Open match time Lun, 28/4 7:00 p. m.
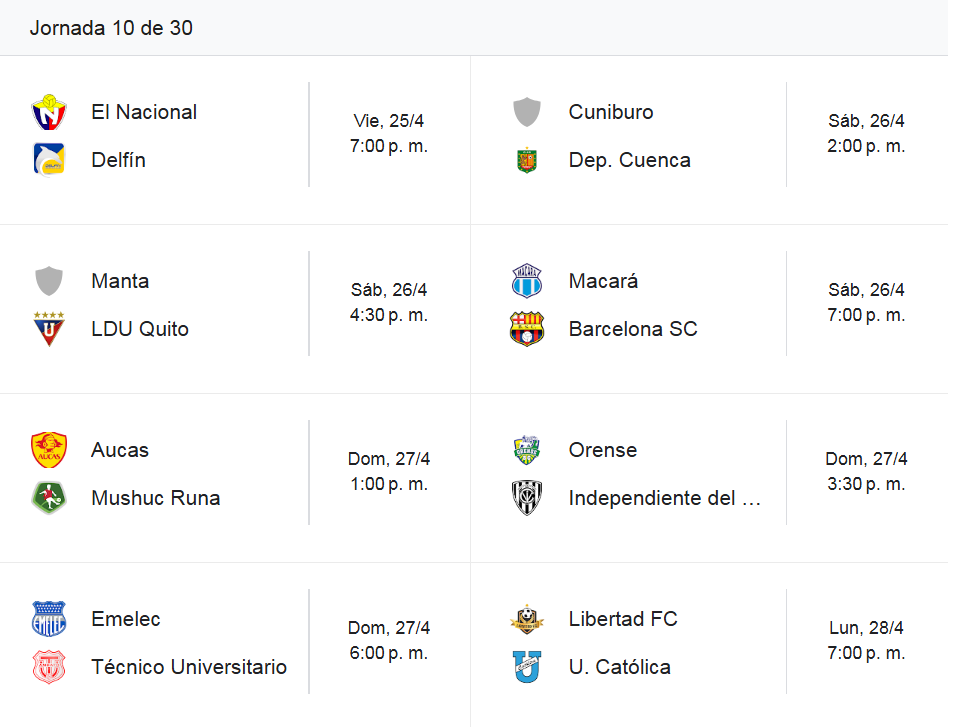Image resolution: width=955 pixels, height=727 pixels. coord(866,640)
